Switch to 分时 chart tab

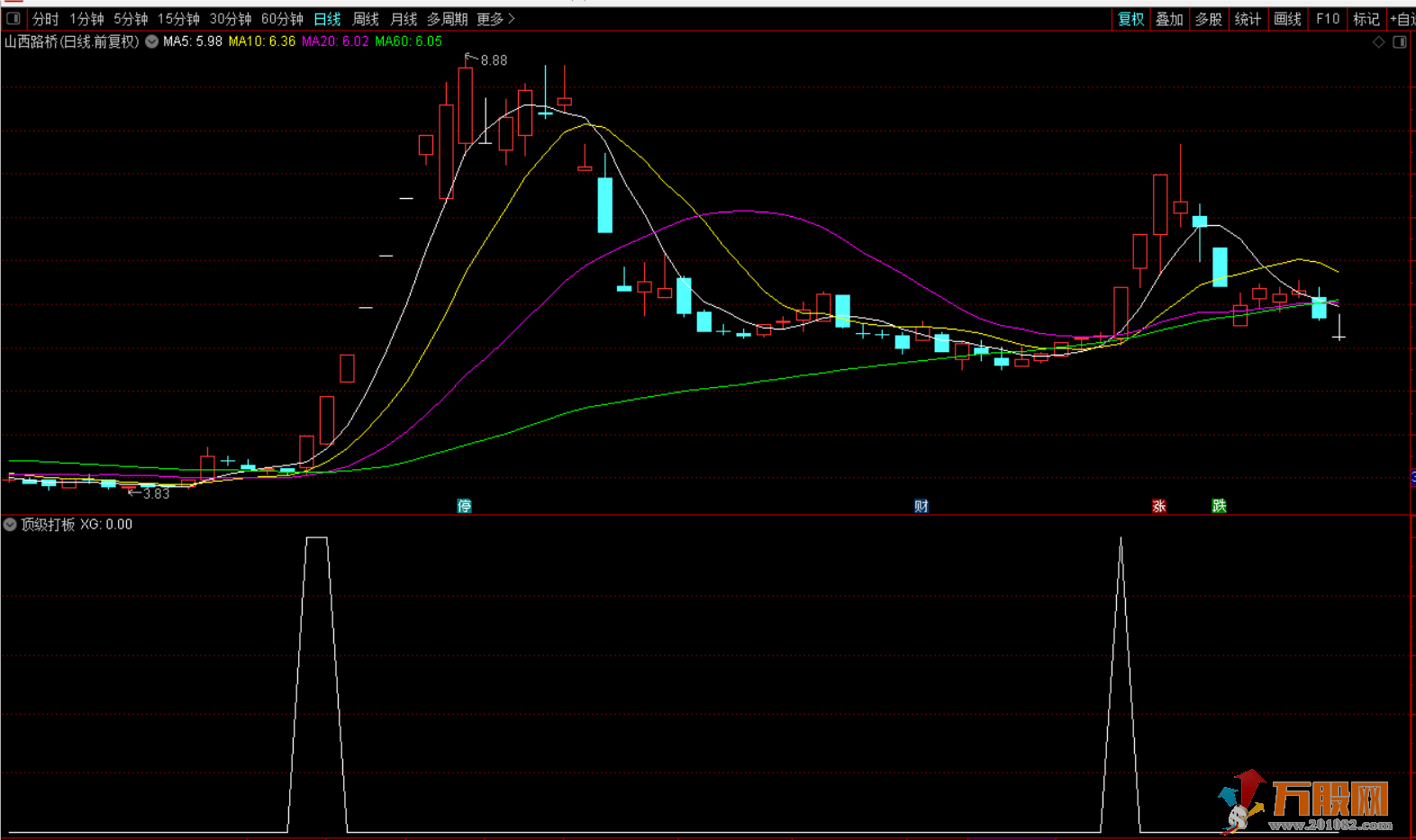click(x=45, y=19)
